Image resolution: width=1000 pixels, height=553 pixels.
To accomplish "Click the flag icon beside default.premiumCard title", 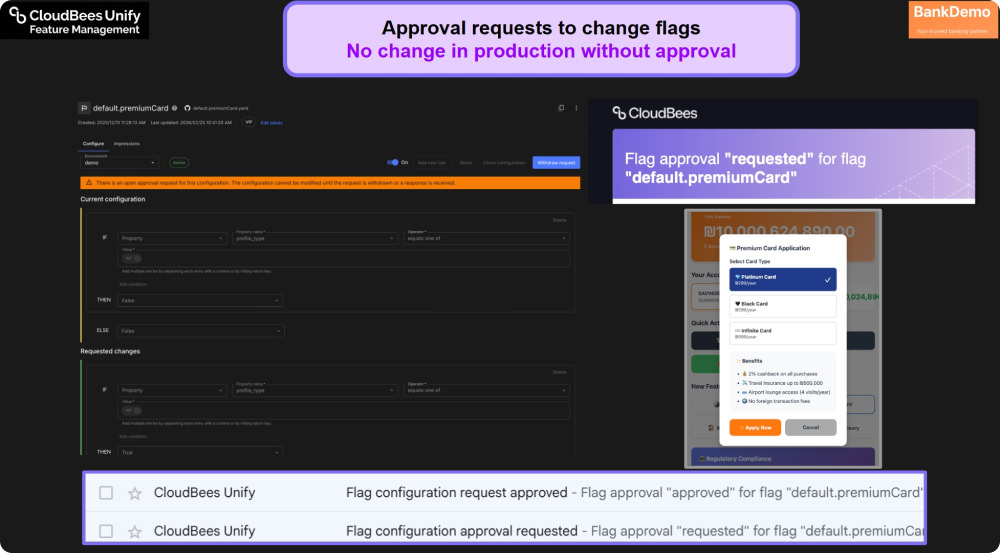I will 84,108.
